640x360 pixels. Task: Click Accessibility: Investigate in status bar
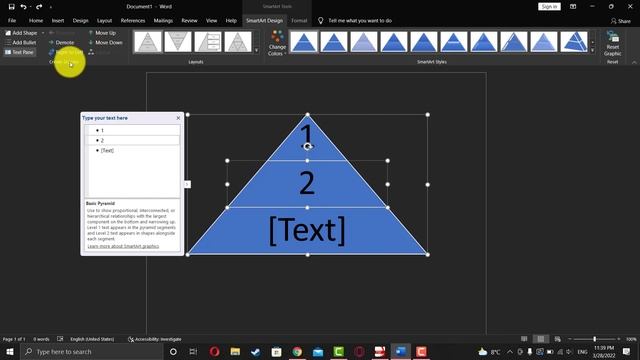coord(155,339)
